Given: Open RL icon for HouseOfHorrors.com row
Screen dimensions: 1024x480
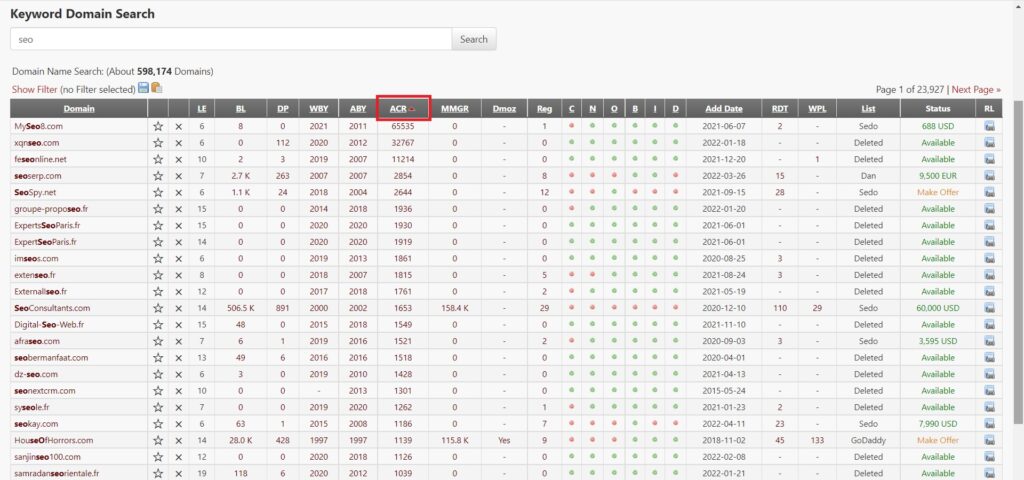Looking at the screenshot, I should pyautogui.click(x=989, y=440).
